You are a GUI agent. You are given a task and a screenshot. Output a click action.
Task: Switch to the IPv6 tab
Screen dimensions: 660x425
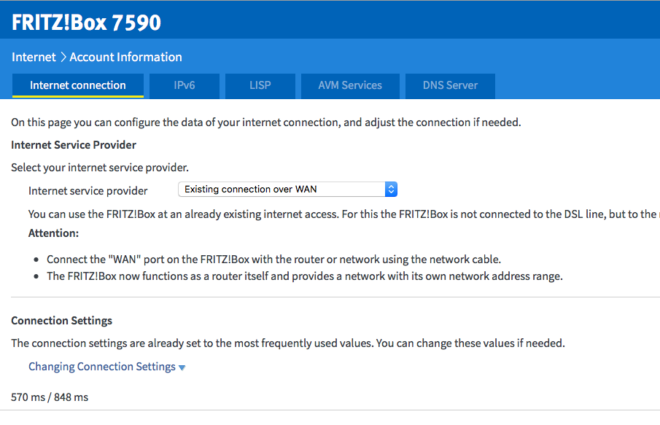184,85
